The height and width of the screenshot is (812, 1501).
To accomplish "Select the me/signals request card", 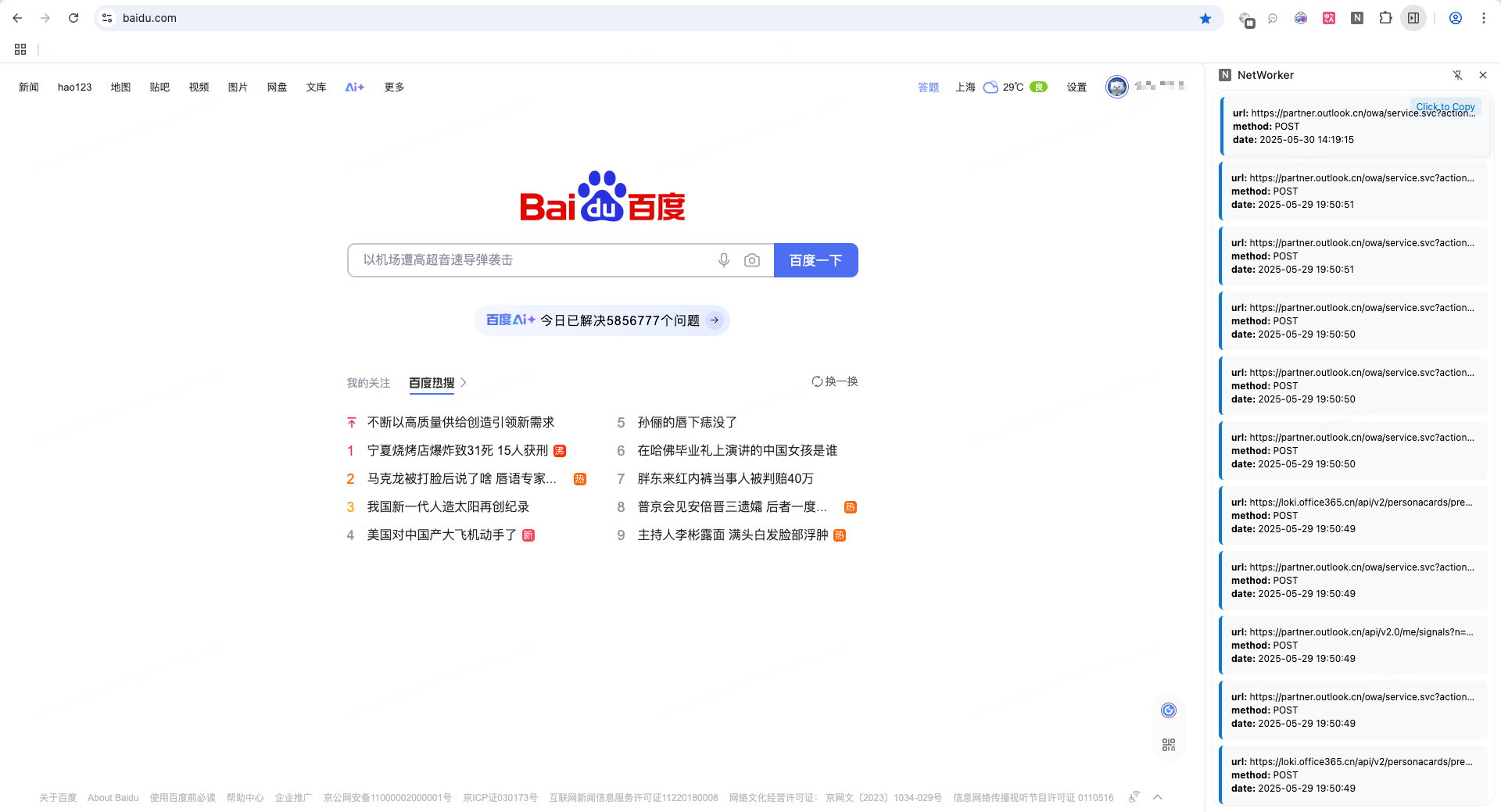I will coord(1354,646).
